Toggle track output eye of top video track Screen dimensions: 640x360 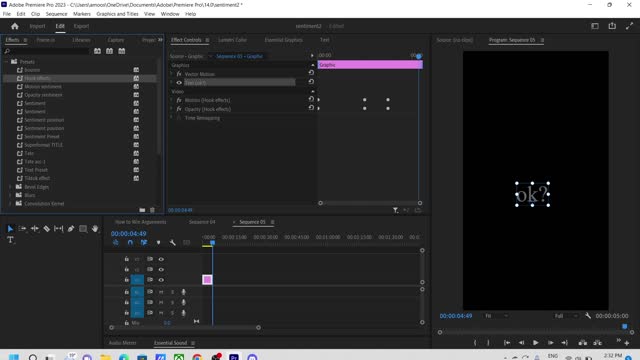click(161, 259)
